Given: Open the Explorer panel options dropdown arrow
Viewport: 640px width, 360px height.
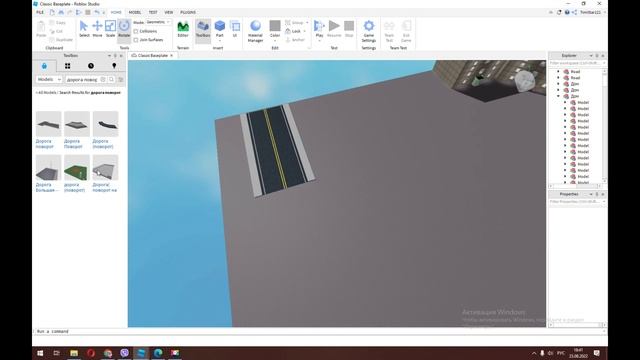Looking at the screenshot, I should coord(591,56).
